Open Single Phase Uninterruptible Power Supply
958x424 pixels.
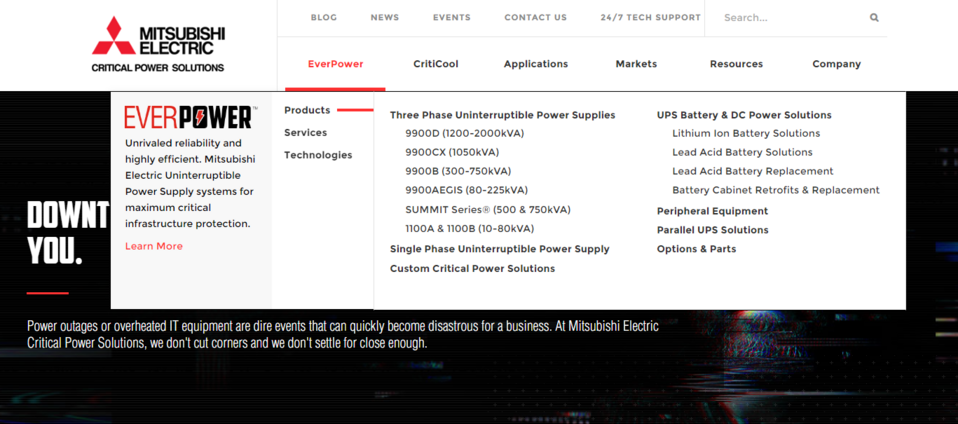click(500, 249)
